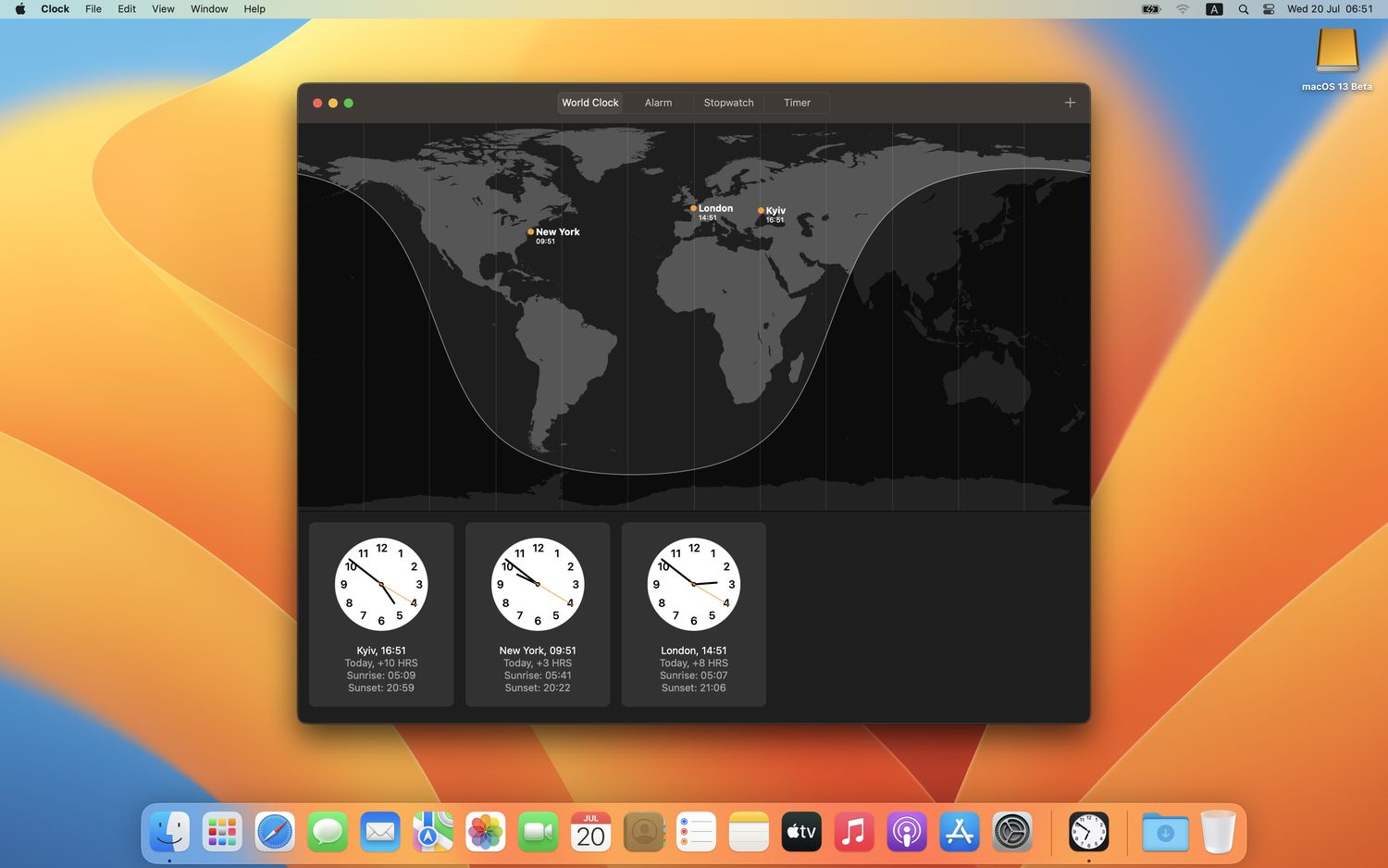
Task: Open Calendar from the Dock
Action: (x=590, y=832)
